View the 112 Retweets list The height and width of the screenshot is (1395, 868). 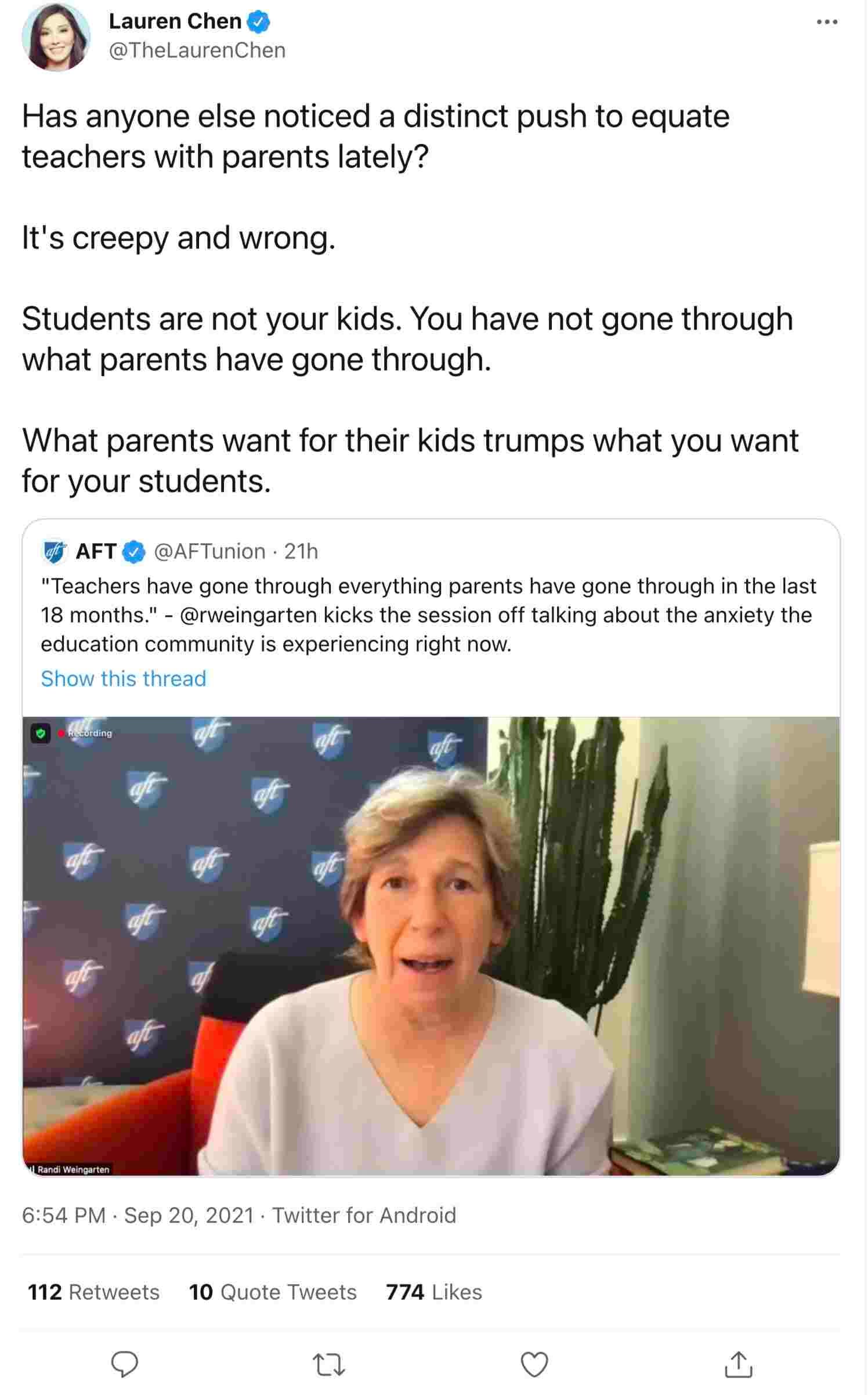tap(93, 1292)
